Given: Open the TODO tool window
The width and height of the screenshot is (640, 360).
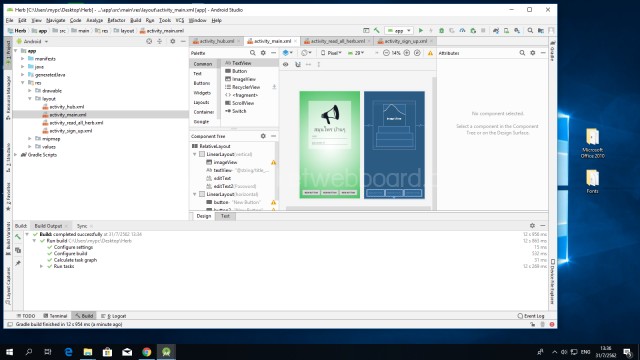Looking at the screenshot, I should tap(26, 316).
